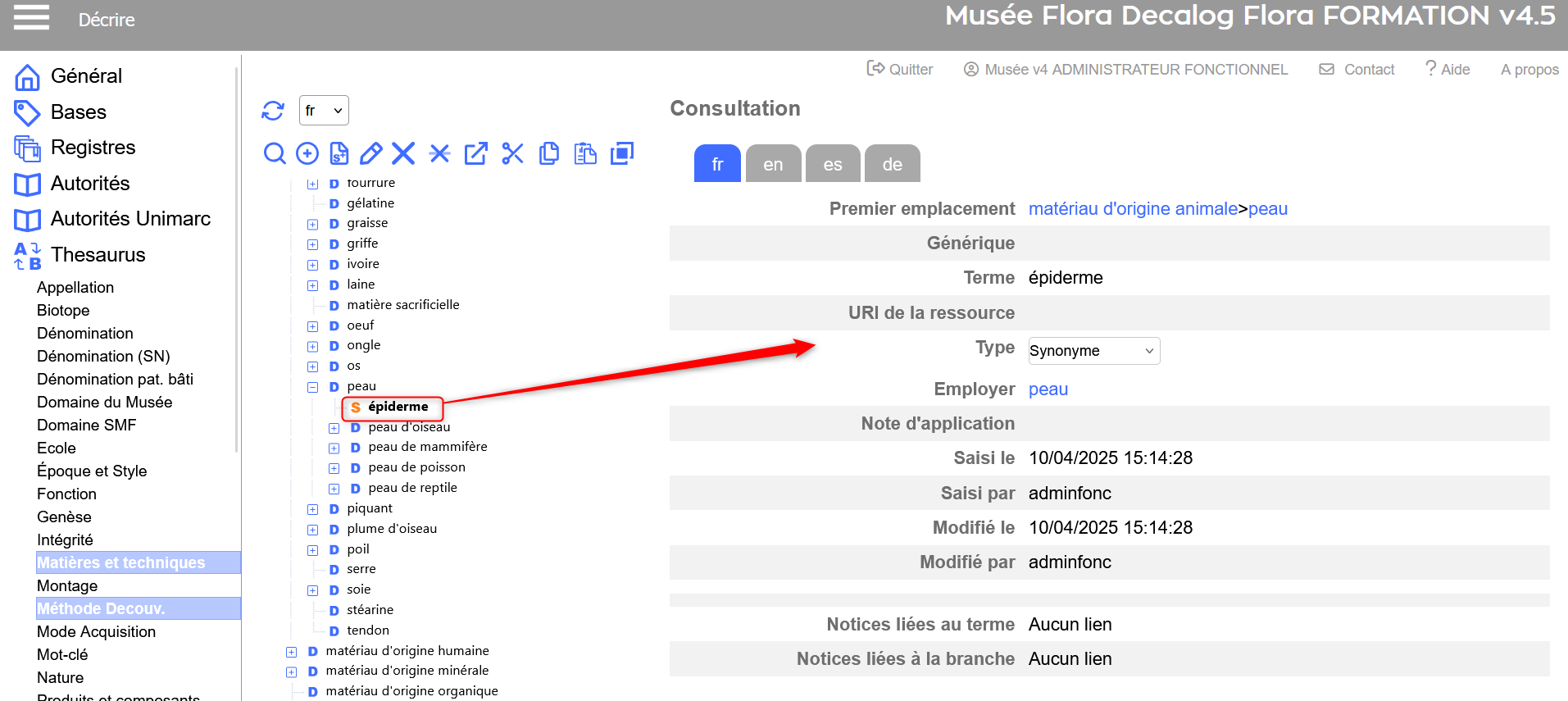
Task: Click the add synonym document icon
Action: pos(339,153)
